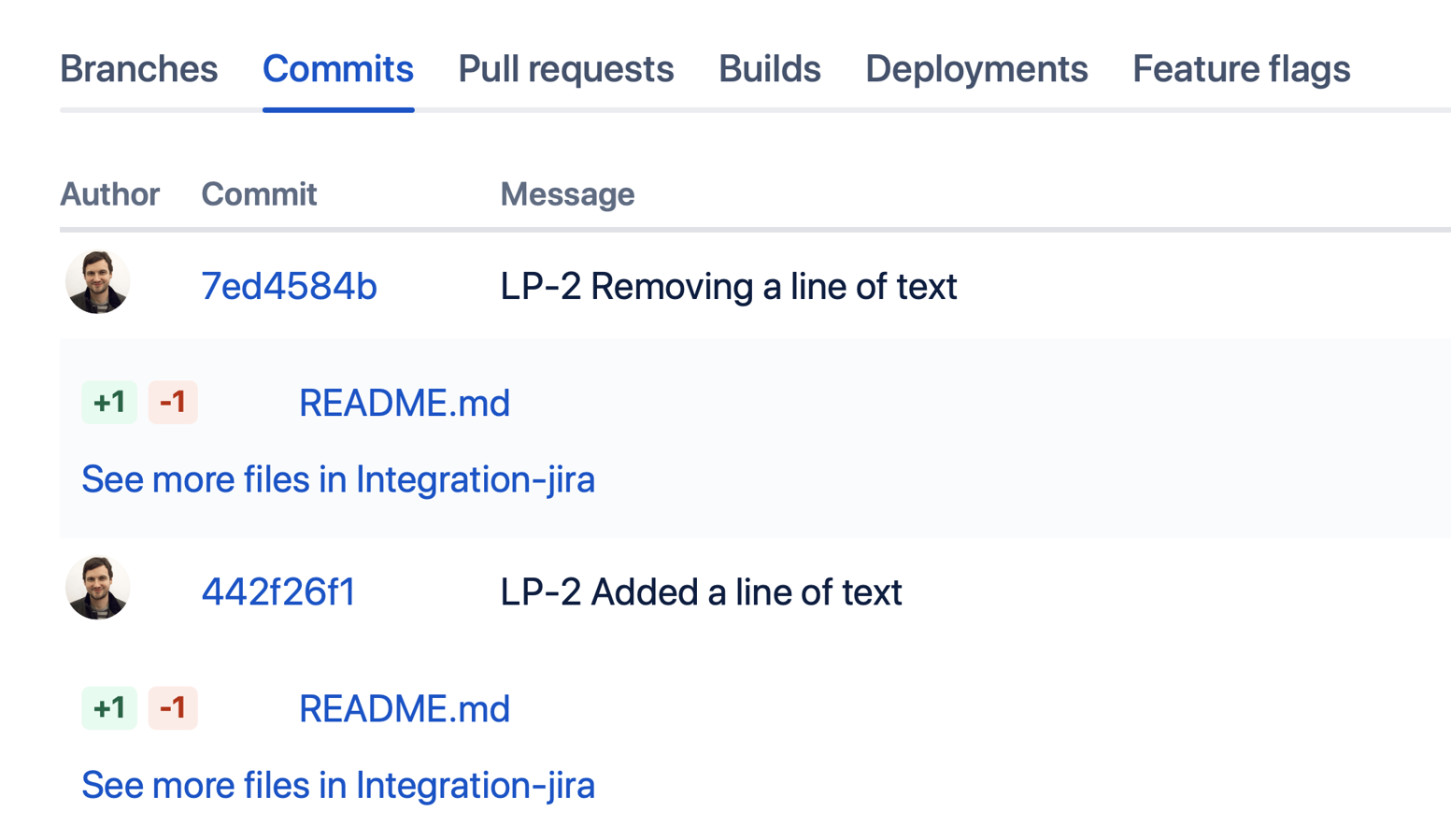Click green +1 badge under first commit

pos(109,403)
